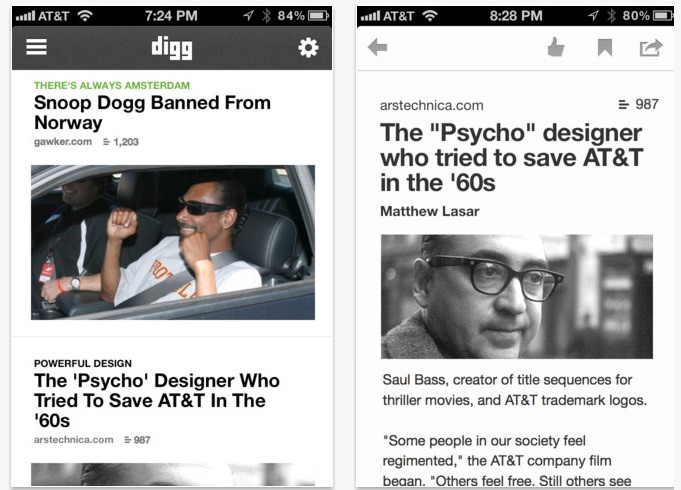Go back using the left arrow icon
Image resolution: width=681 pixels, height=490 pixels.
pyautogui.click(x=377, y=47)
